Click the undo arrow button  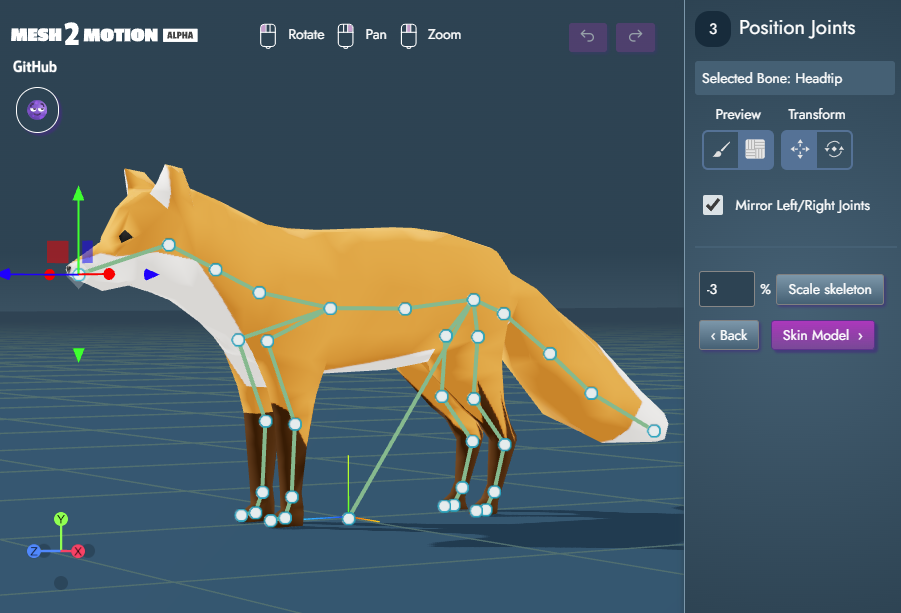[x=588, y=37]
